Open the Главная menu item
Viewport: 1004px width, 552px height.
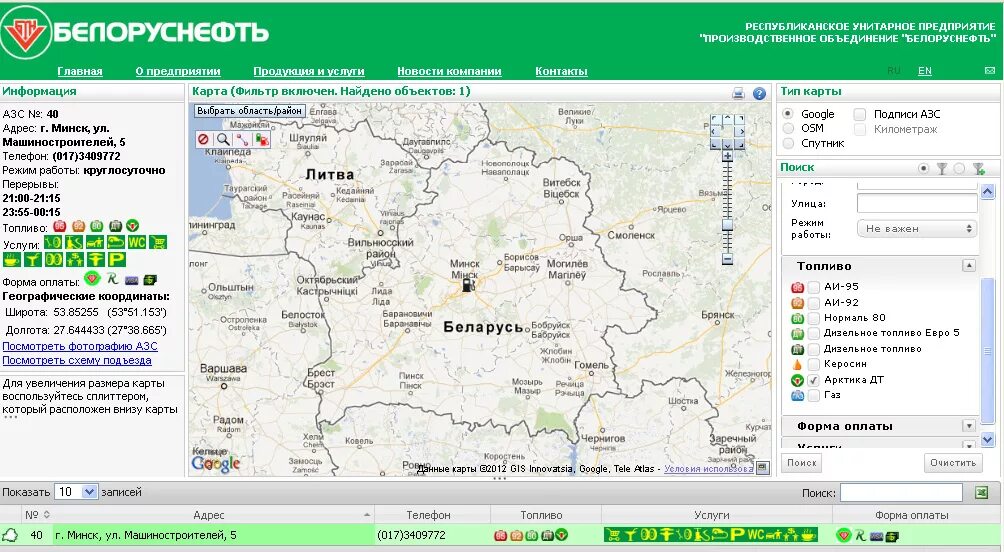pos(80,71)
